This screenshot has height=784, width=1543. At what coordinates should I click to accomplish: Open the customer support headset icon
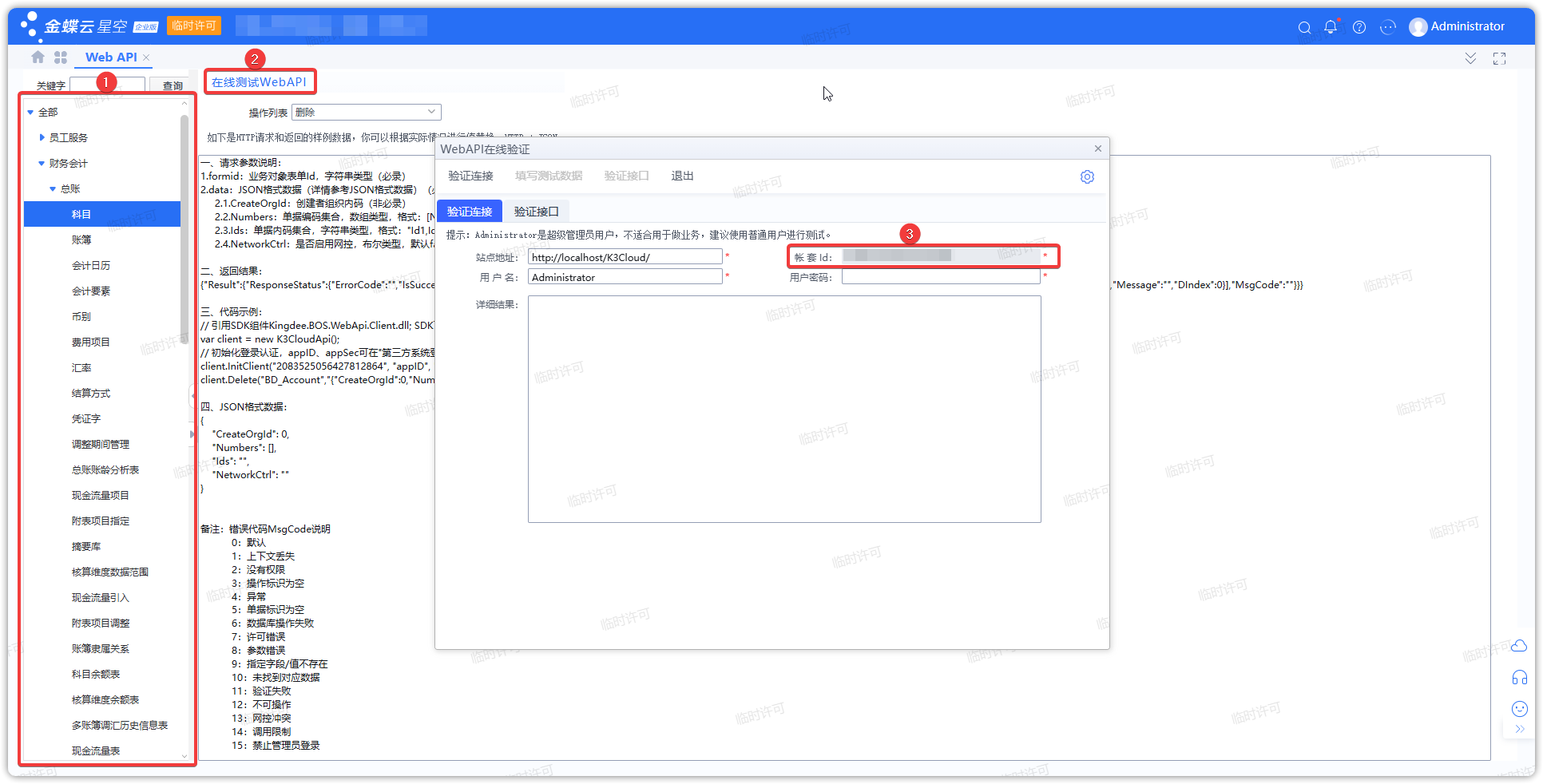click(x=1519, y=678)
